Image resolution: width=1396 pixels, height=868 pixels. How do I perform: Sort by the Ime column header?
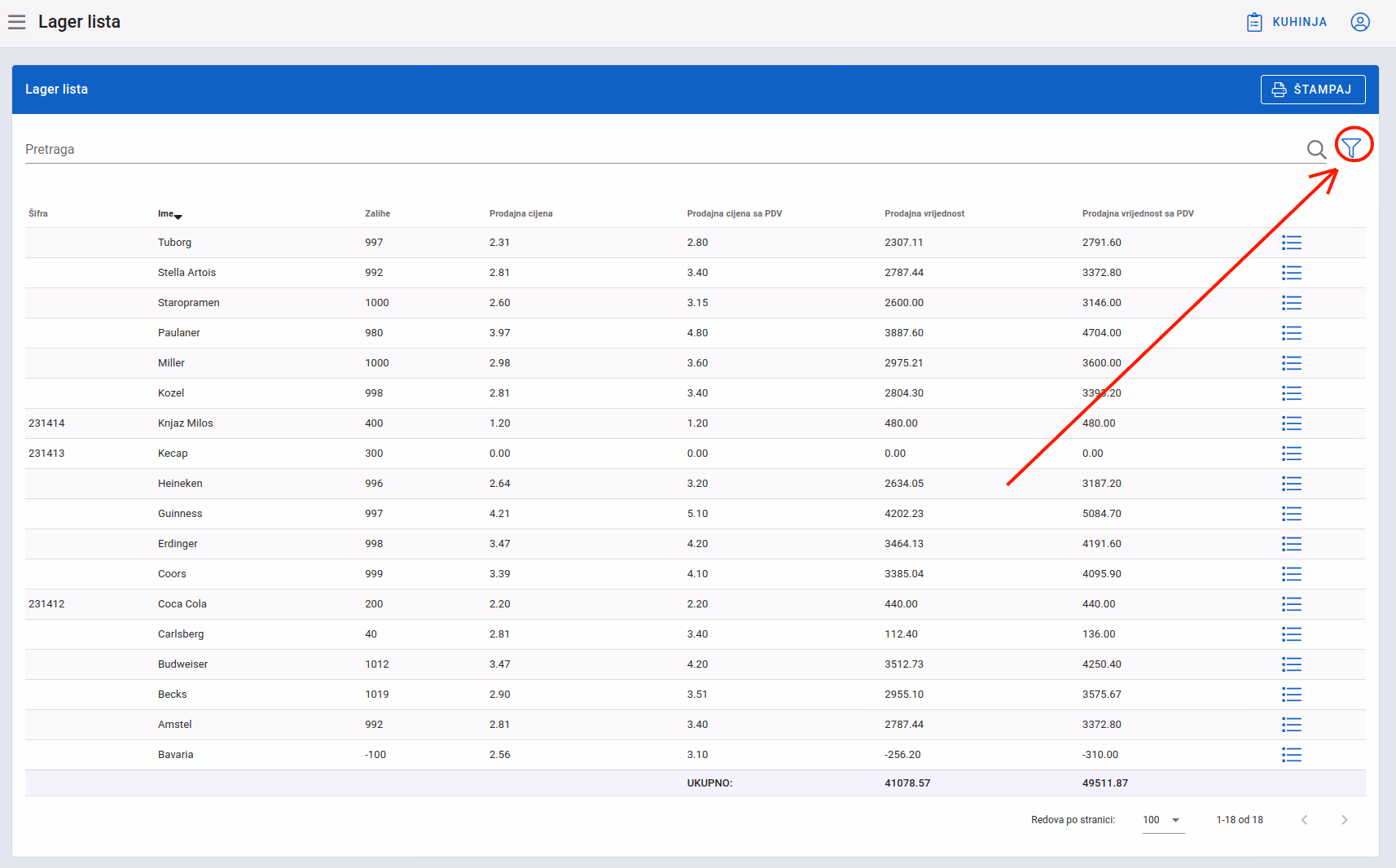click(x=170, y=214)
